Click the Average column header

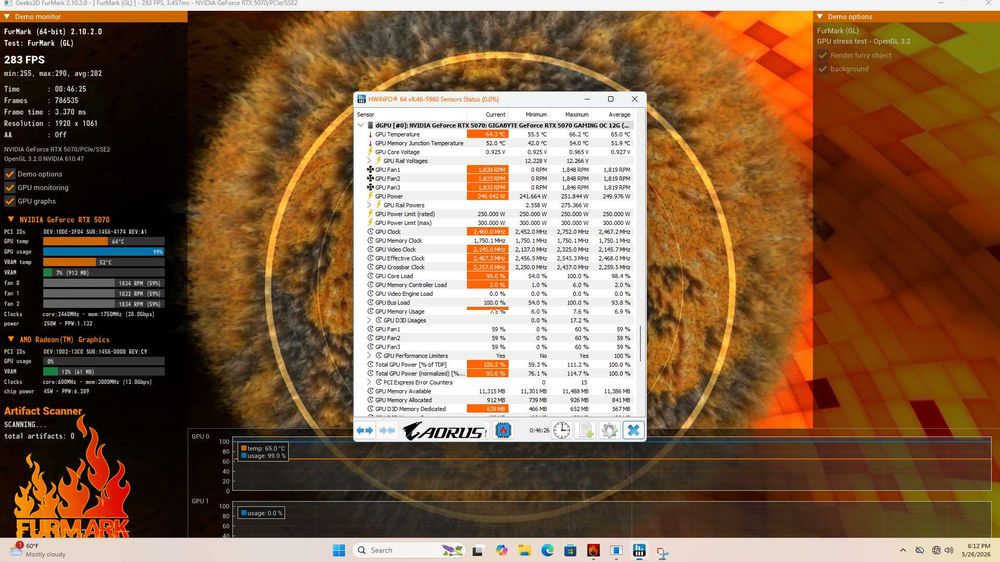[x=619, y=115]
